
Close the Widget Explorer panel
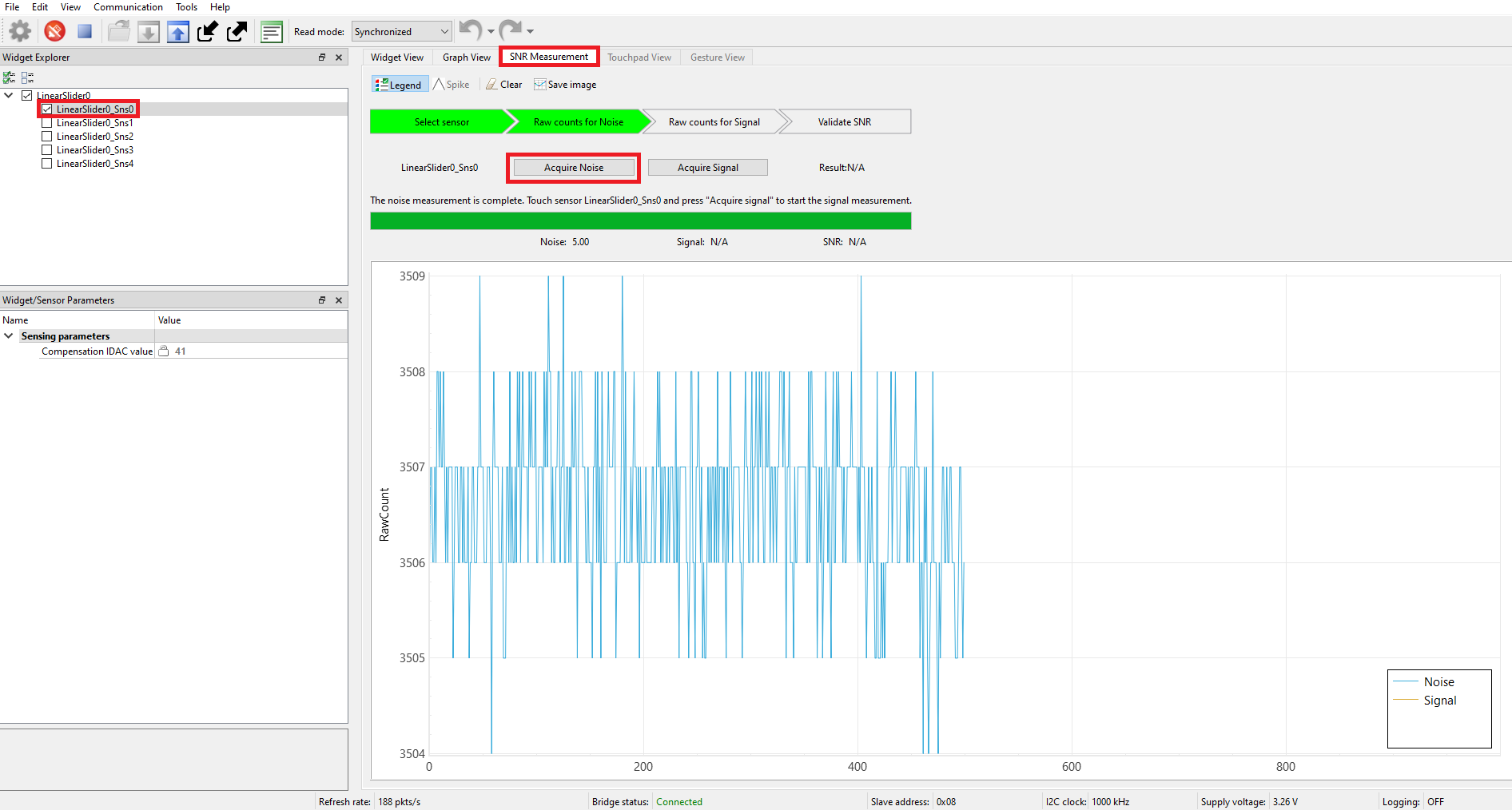[x=339, y=58]
